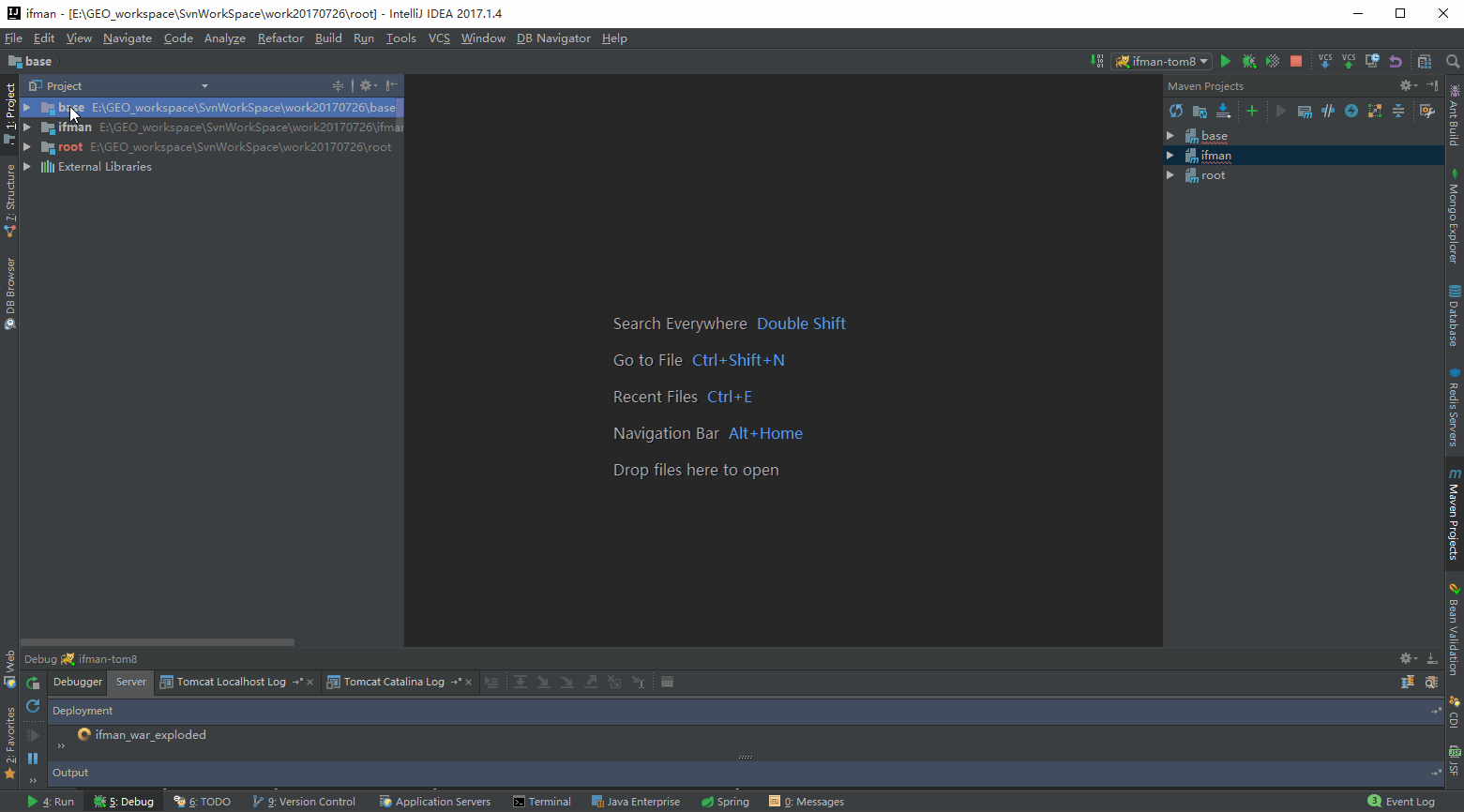Select External Libraries tree row

tap(212, 167)
